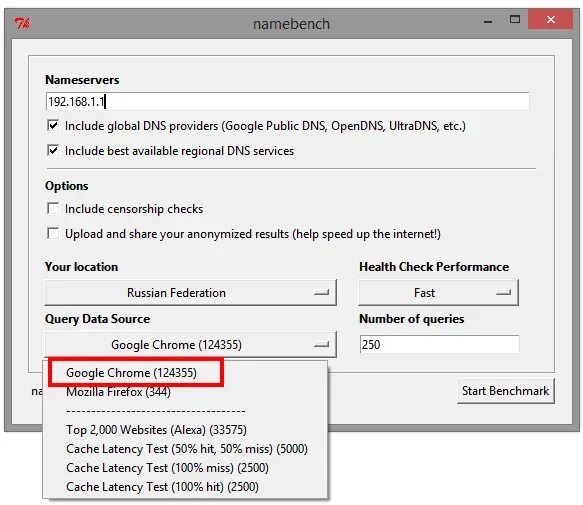This screenshot has height=505, width=583.
Task: Select Mozilla Firefox (344) data source
Action: [118, 392]
